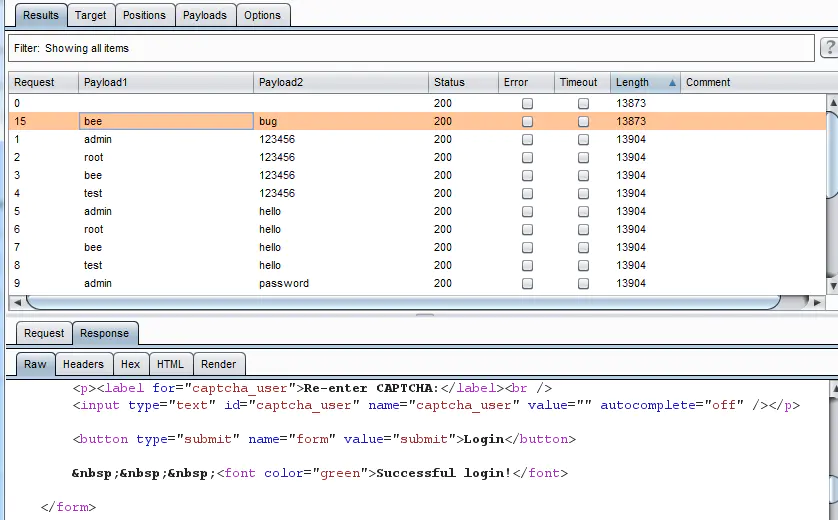Sort by the Length column header
The width and height of the screenshot is (838, 520).
click(x=645, y=82)
